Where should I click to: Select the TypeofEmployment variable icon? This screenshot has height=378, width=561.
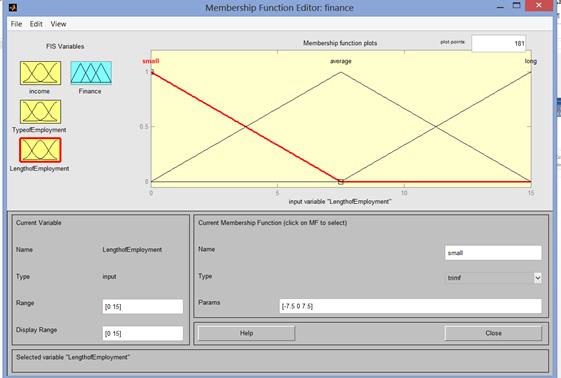tap(40, 112)
